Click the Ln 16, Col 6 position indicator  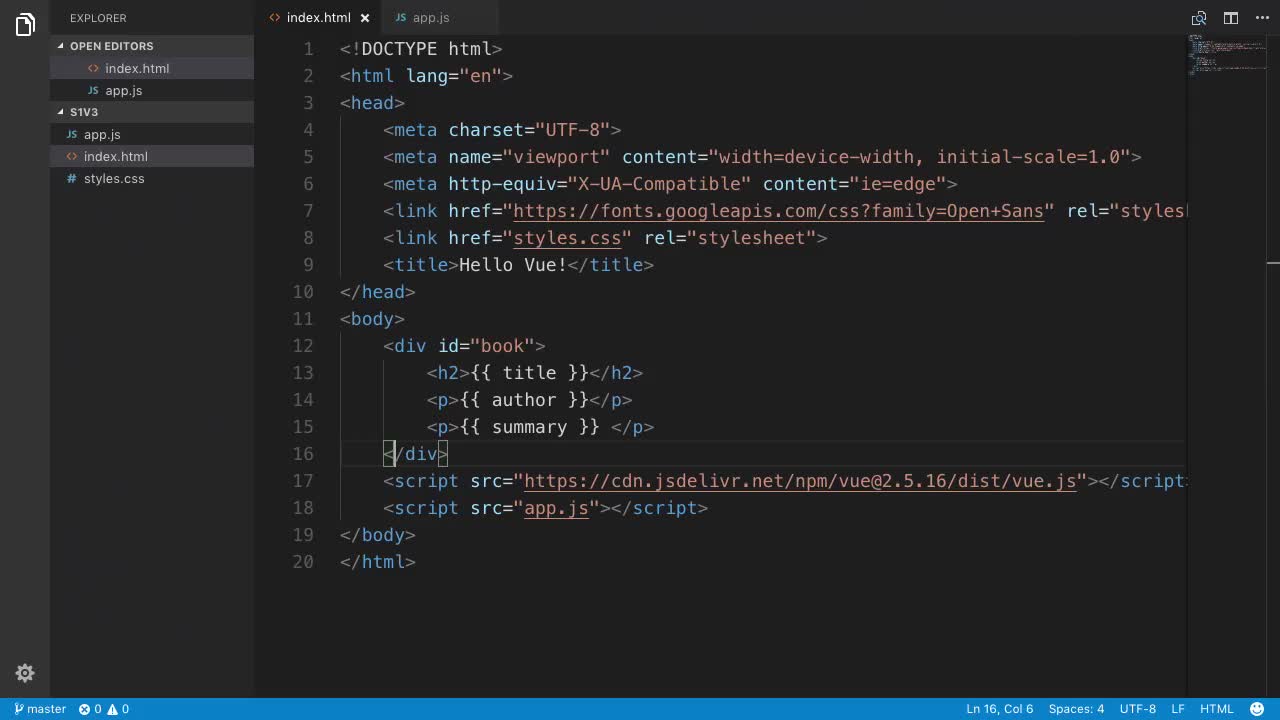click(999, 709)
